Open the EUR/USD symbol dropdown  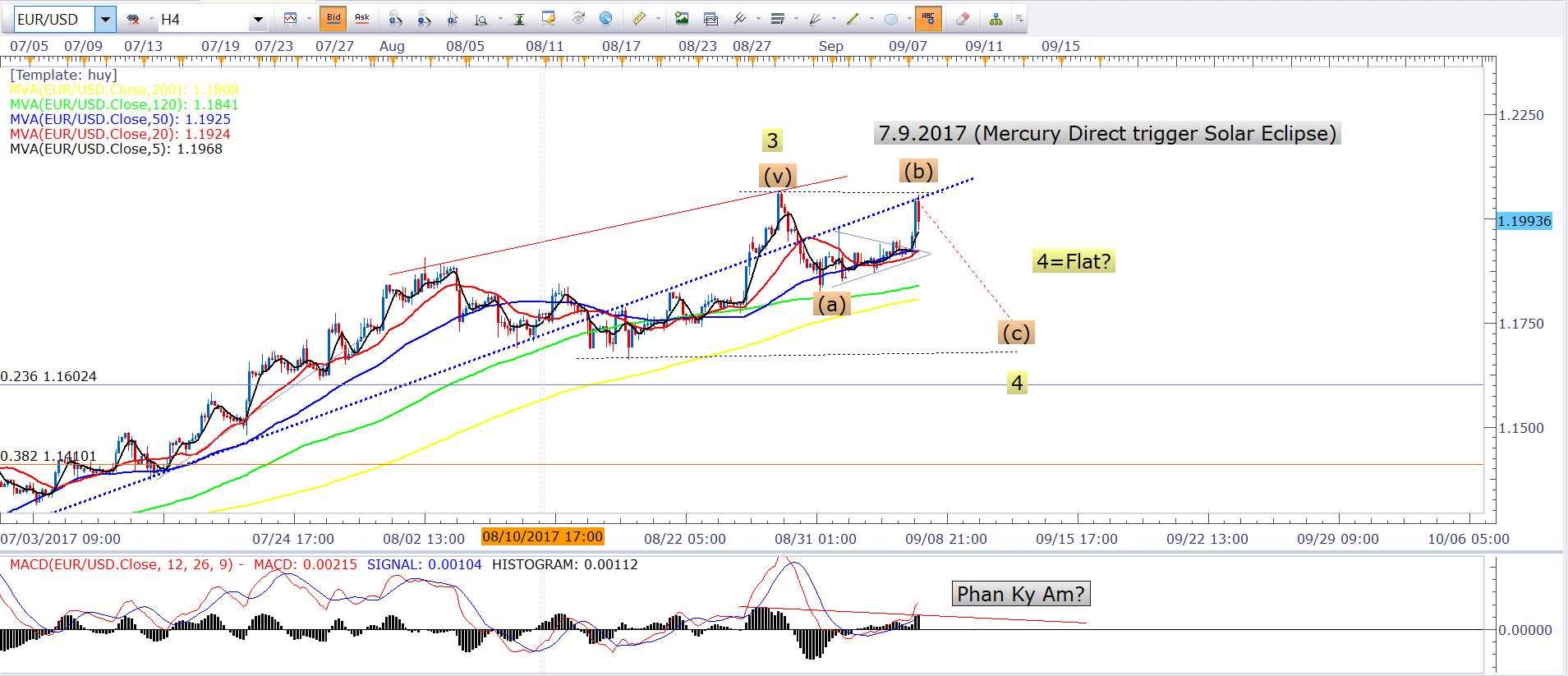coord(105,19)
